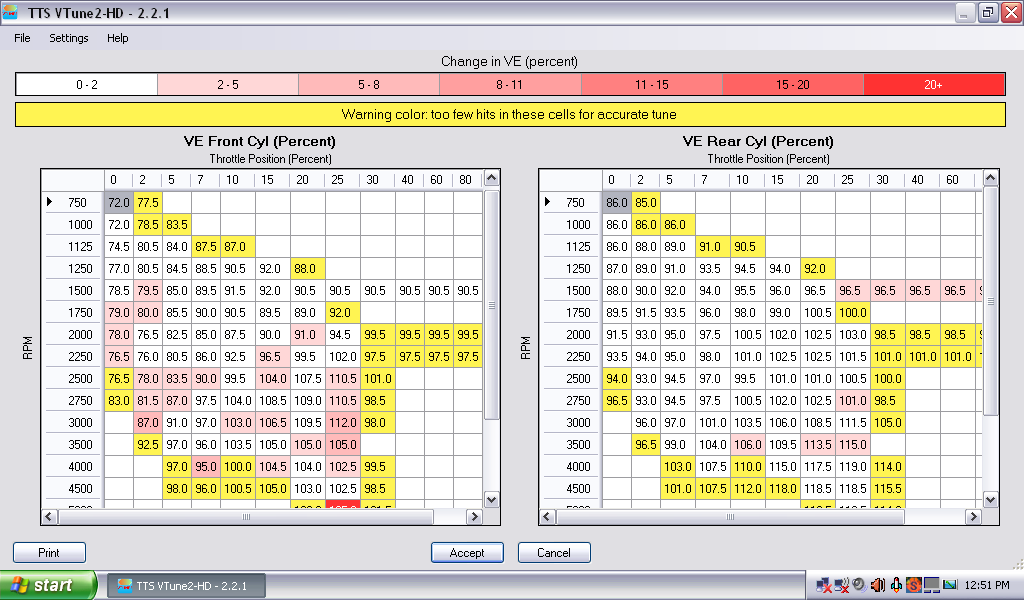Click the VE Rear Cyl table's right scroll arrow

click(974, 516)
